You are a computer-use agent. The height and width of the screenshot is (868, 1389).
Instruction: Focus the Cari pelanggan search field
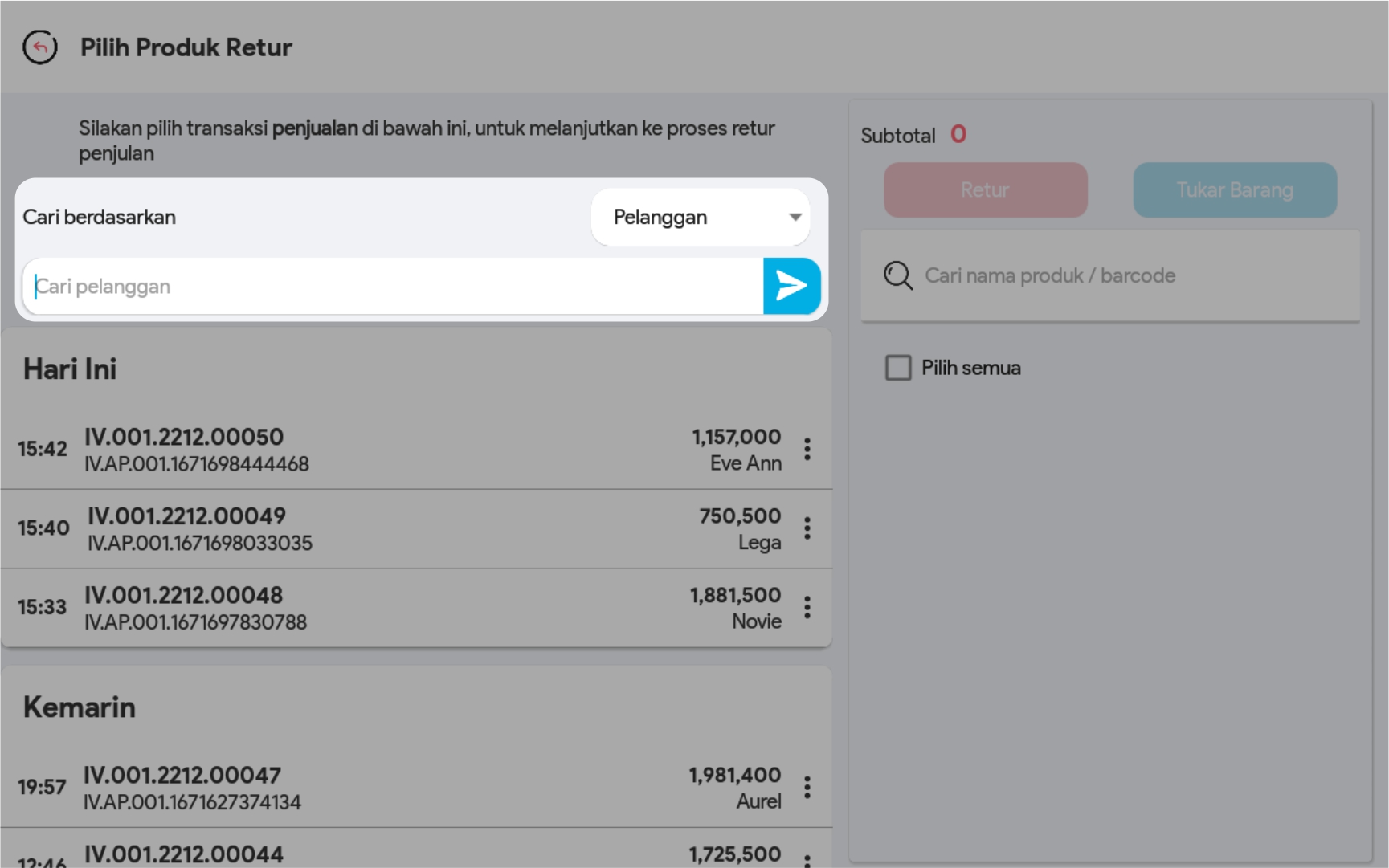(x=394, y=287)
